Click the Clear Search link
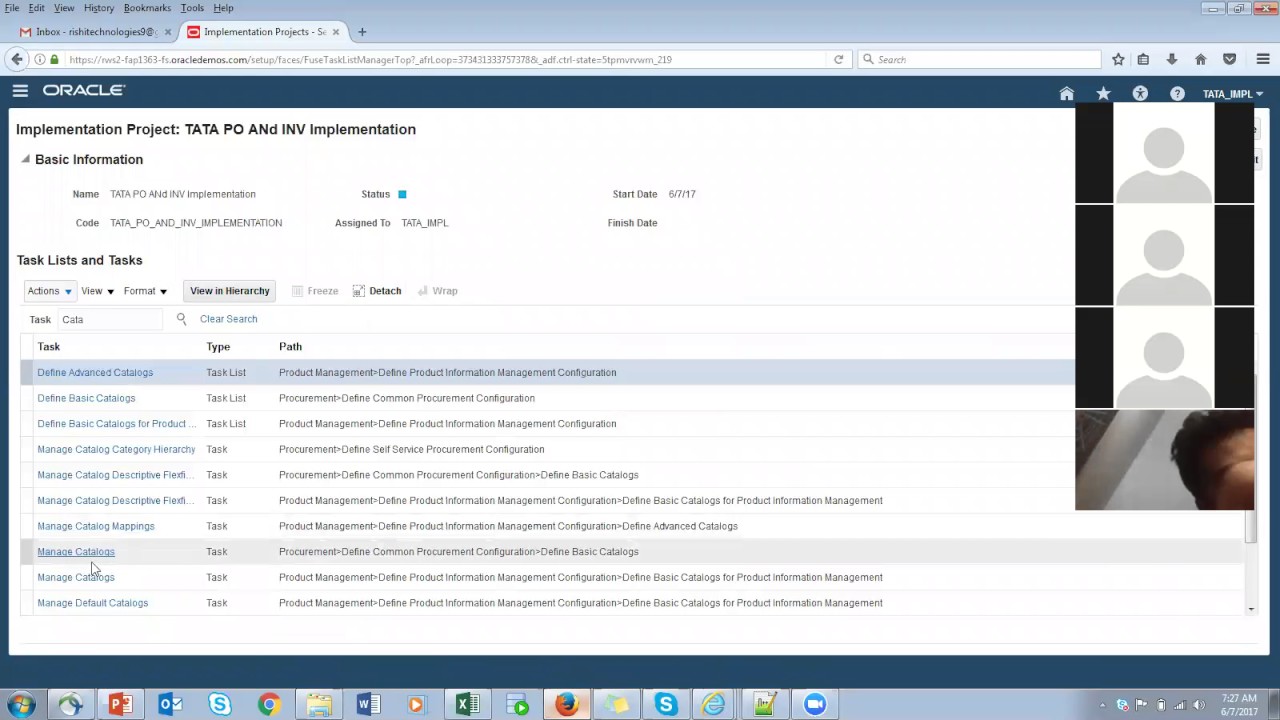This screenshot has height=720, width=1280. [x=228, y=319]
